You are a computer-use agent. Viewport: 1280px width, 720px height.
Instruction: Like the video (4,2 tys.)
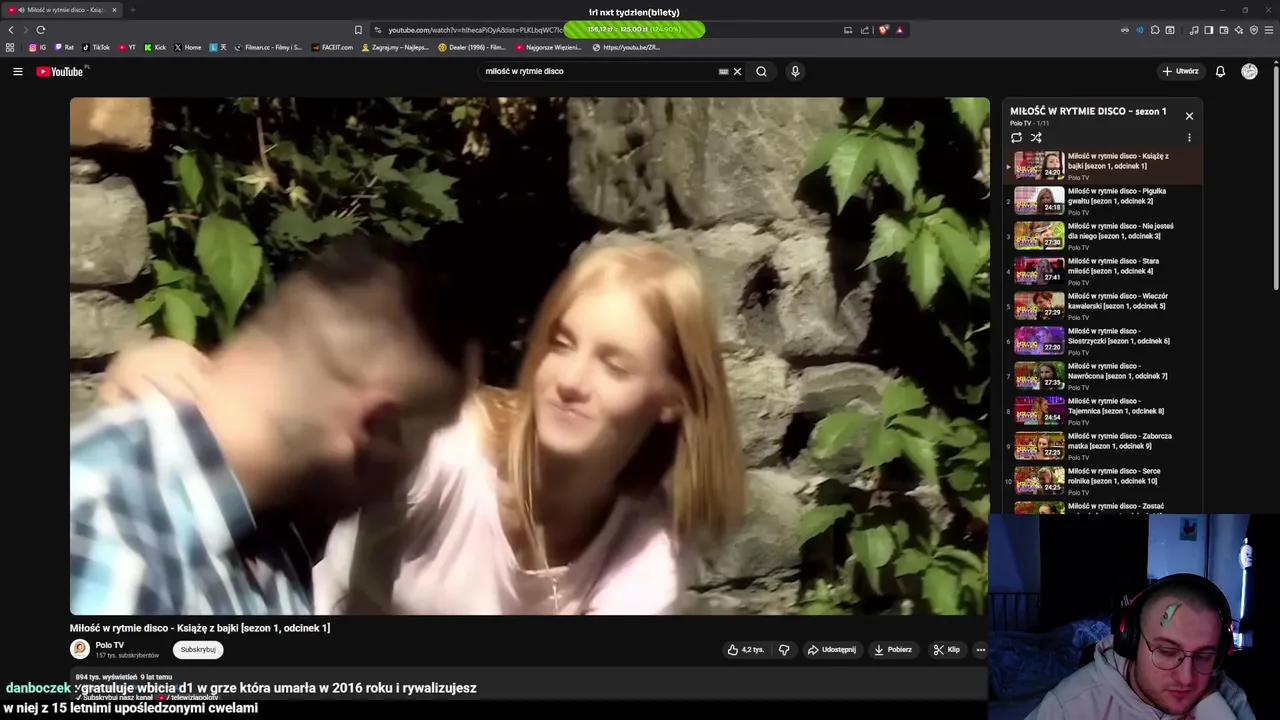(x=745, y=649)
